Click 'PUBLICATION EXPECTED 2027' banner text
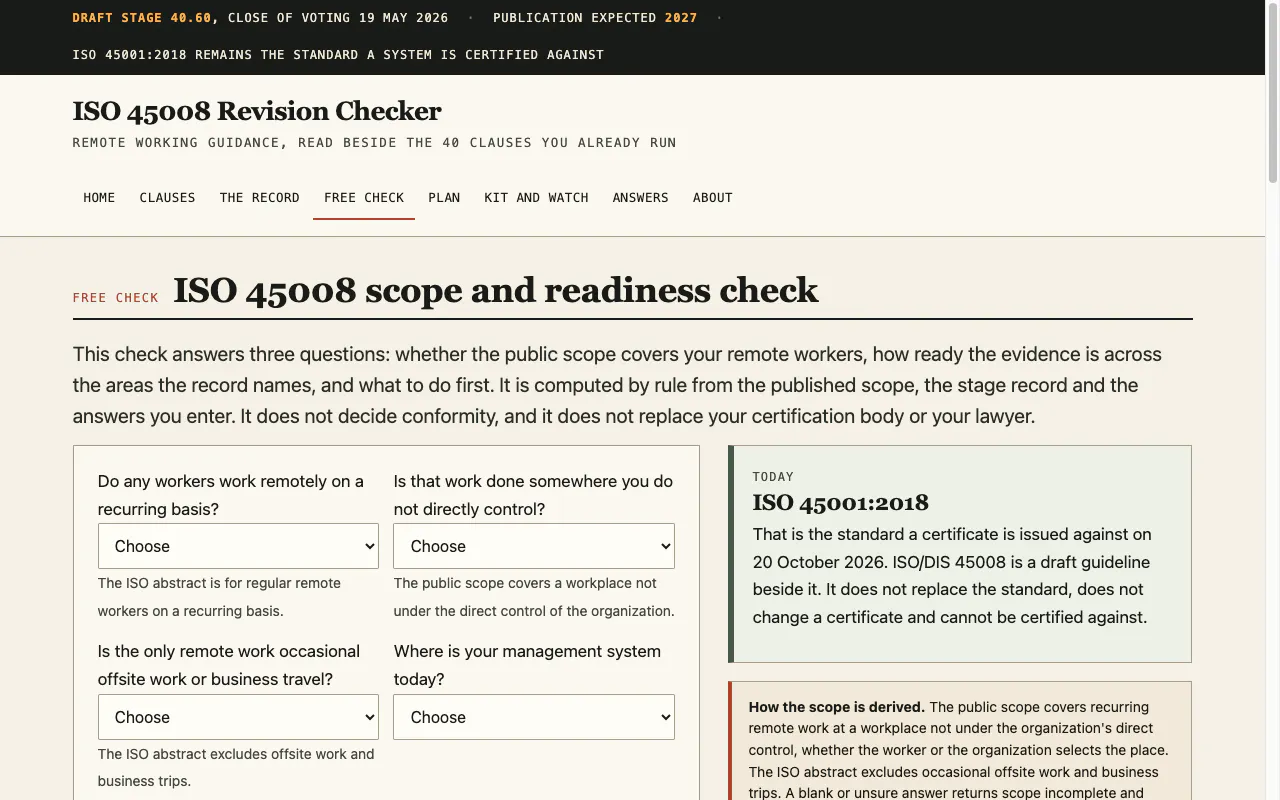1280x800 pixels. [x=595, y=18]
